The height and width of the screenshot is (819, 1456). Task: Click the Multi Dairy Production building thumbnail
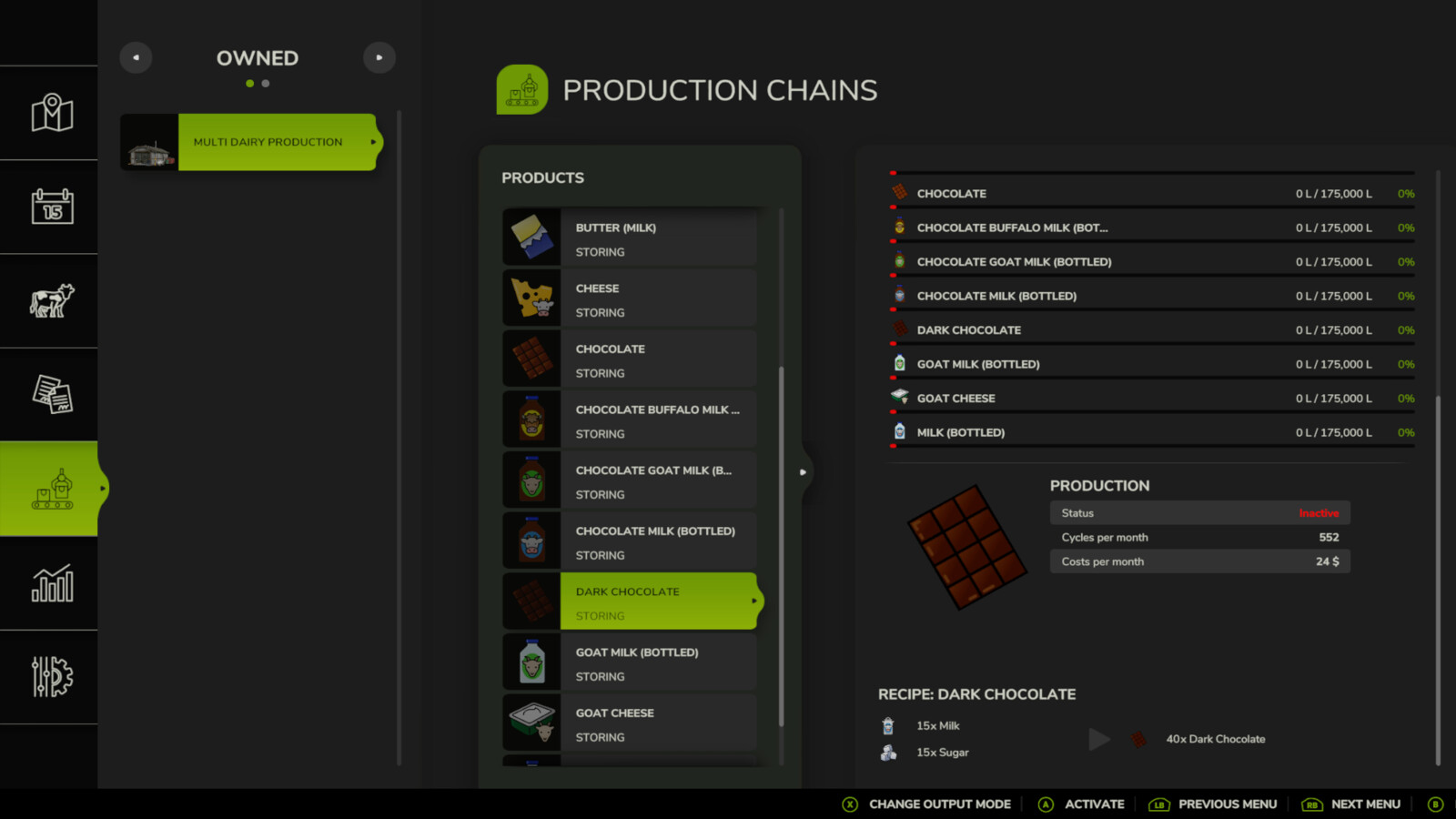click(150, 143)
